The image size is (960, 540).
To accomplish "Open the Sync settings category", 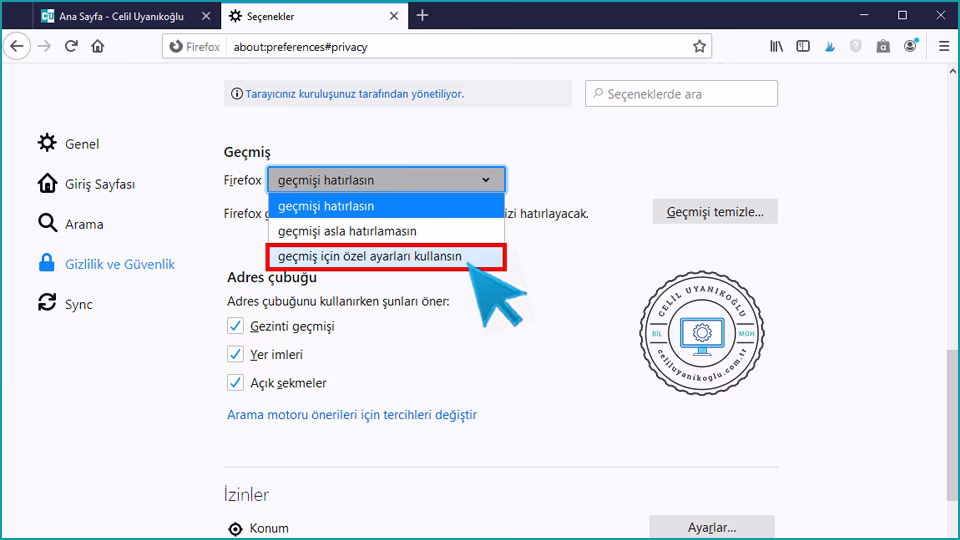I will [x=65, y=304].
